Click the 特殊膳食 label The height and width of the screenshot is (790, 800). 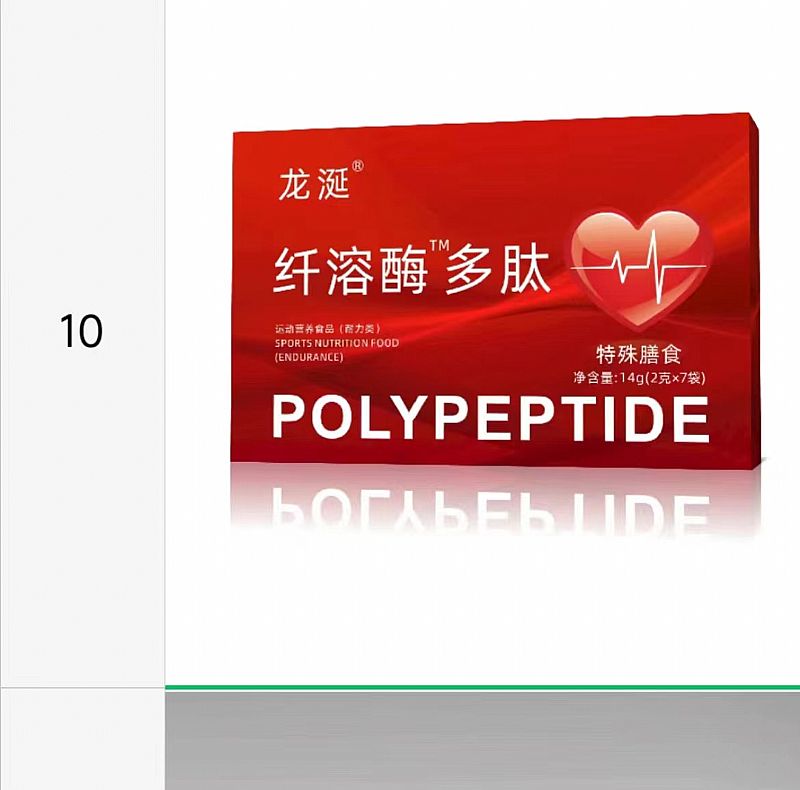[x=639, y=354]
